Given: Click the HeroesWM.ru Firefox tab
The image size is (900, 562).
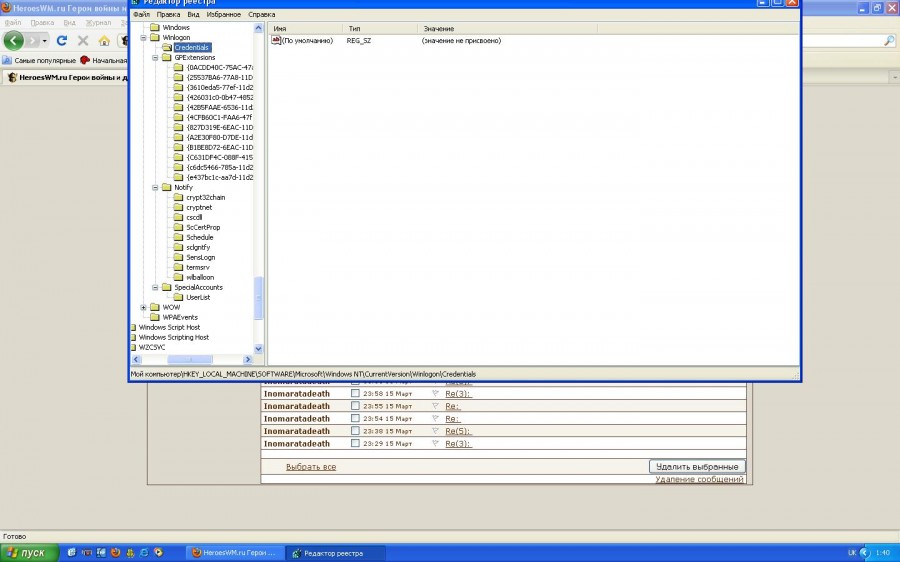Looking at the screenshot, I should point(67,77).
